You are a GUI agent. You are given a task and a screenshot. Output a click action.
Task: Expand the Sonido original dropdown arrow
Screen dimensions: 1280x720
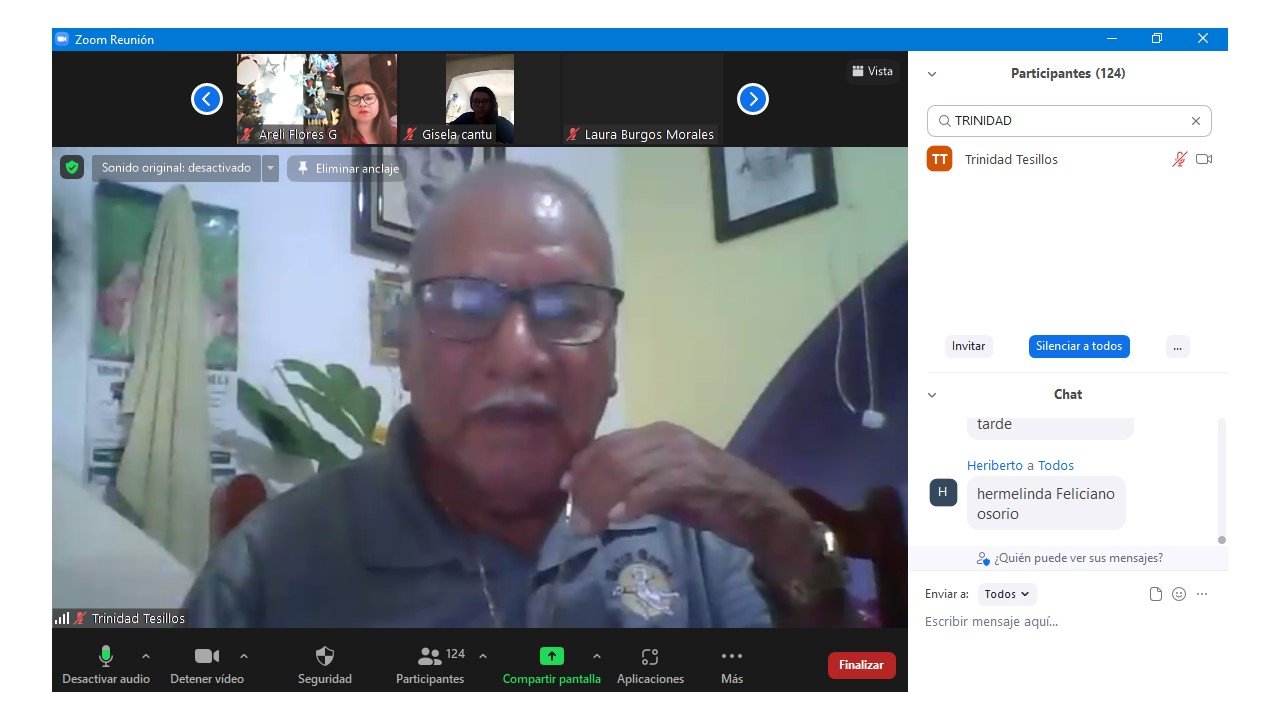point(270,168)
